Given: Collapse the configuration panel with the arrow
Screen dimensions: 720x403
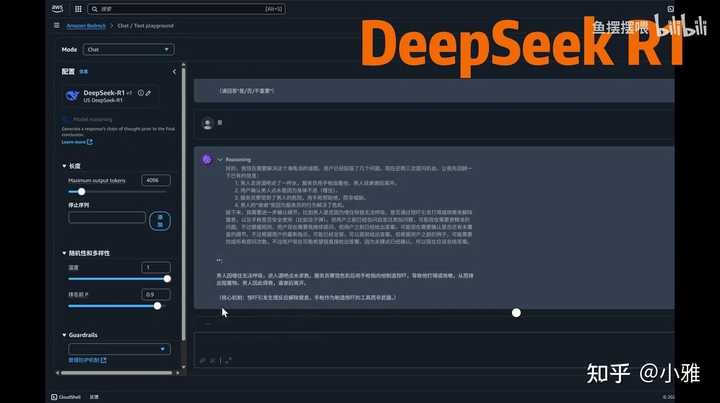Looking at the screenshot, I should click(x=174, y=72).
